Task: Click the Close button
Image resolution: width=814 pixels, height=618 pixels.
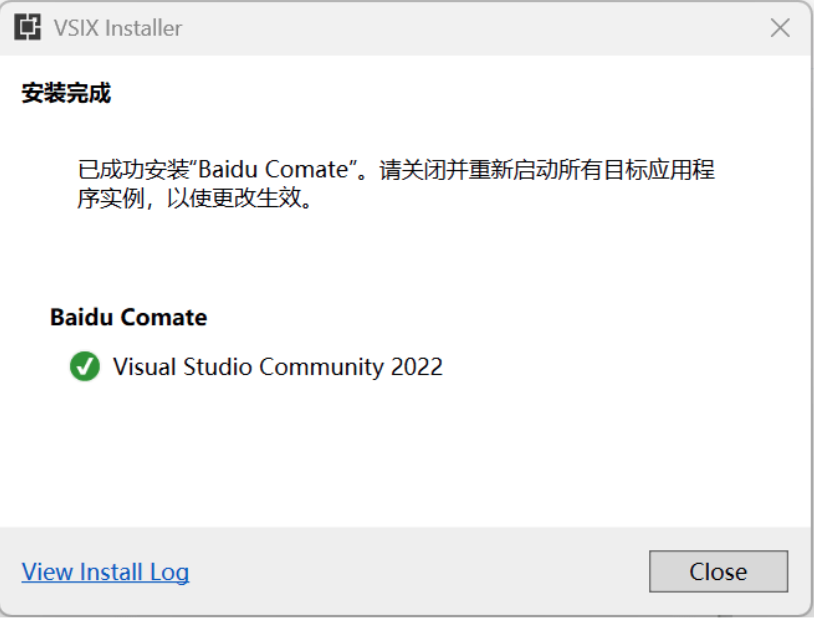Action: click(x=718, y=571)
